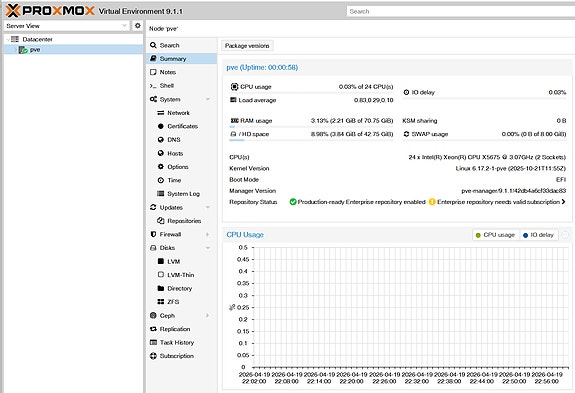This screenshot has height=393, width=575.
Task: Toggle CPU usage series in chart legend
Action: tap(495, 235)
